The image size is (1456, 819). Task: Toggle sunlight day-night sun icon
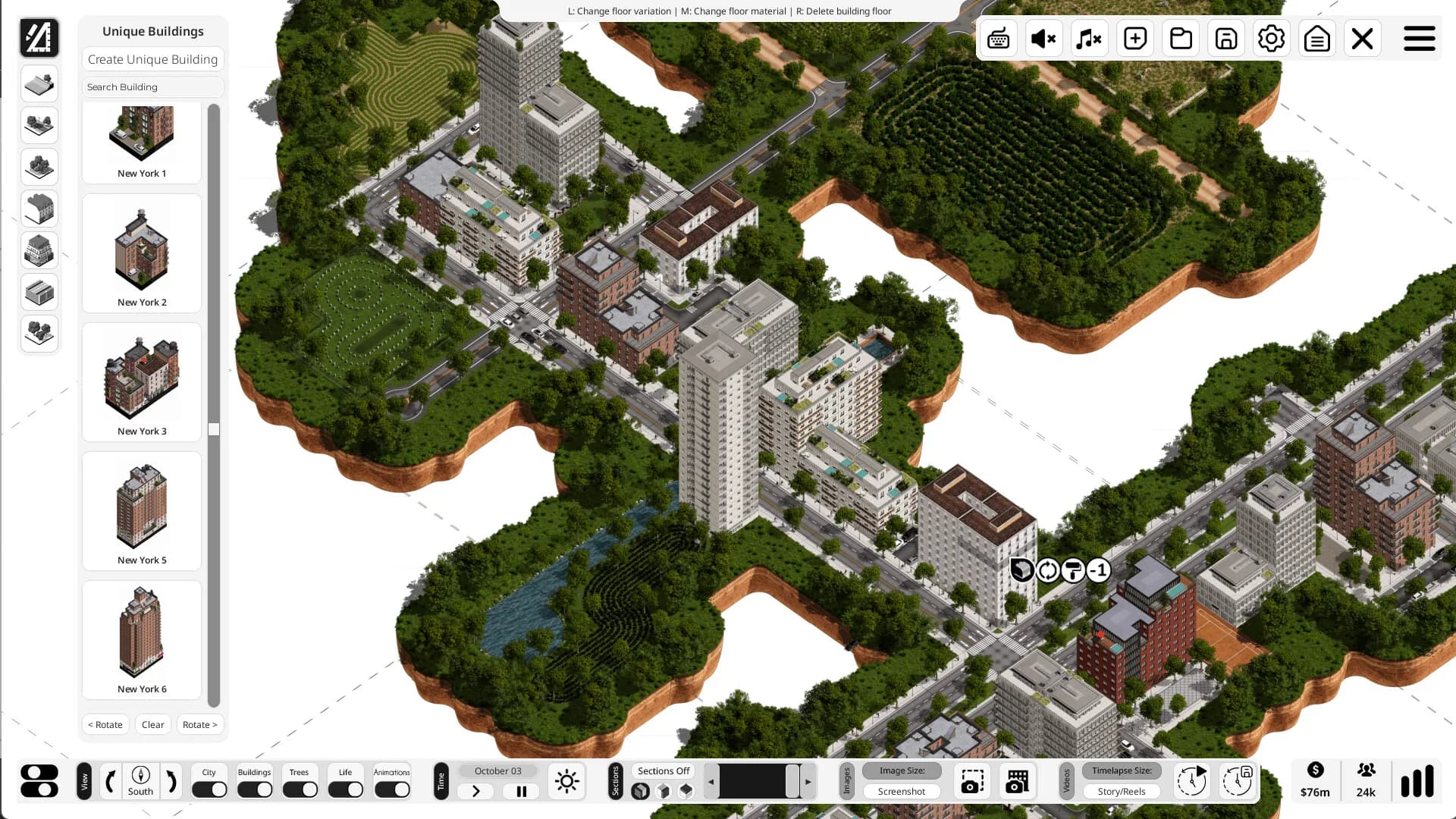click(566, 781)
